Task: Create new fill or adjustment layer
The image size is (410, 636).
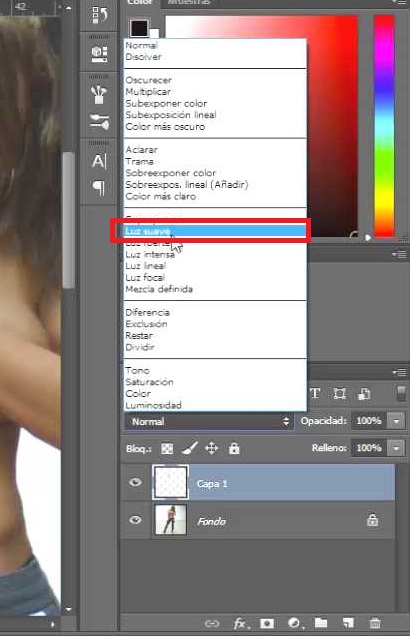Action: (294, 623)
